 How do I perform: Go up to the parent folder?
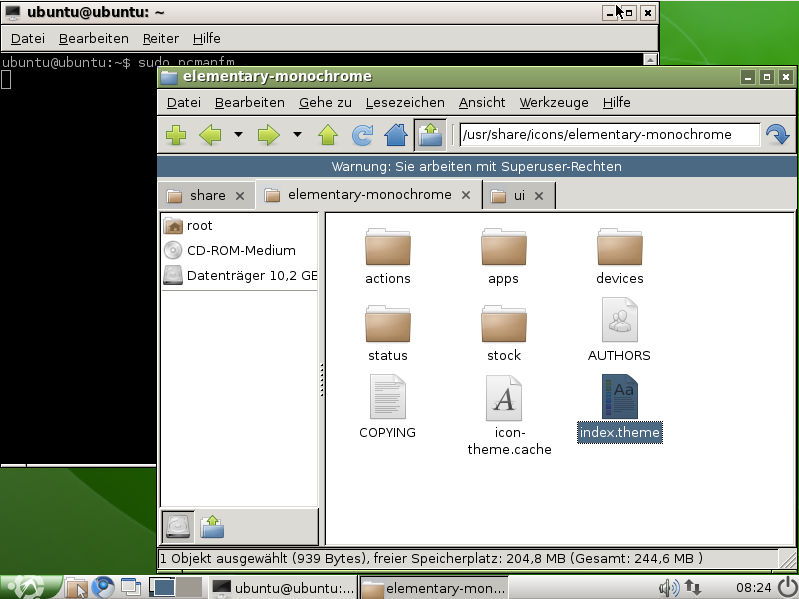click(x=328, y=135)
